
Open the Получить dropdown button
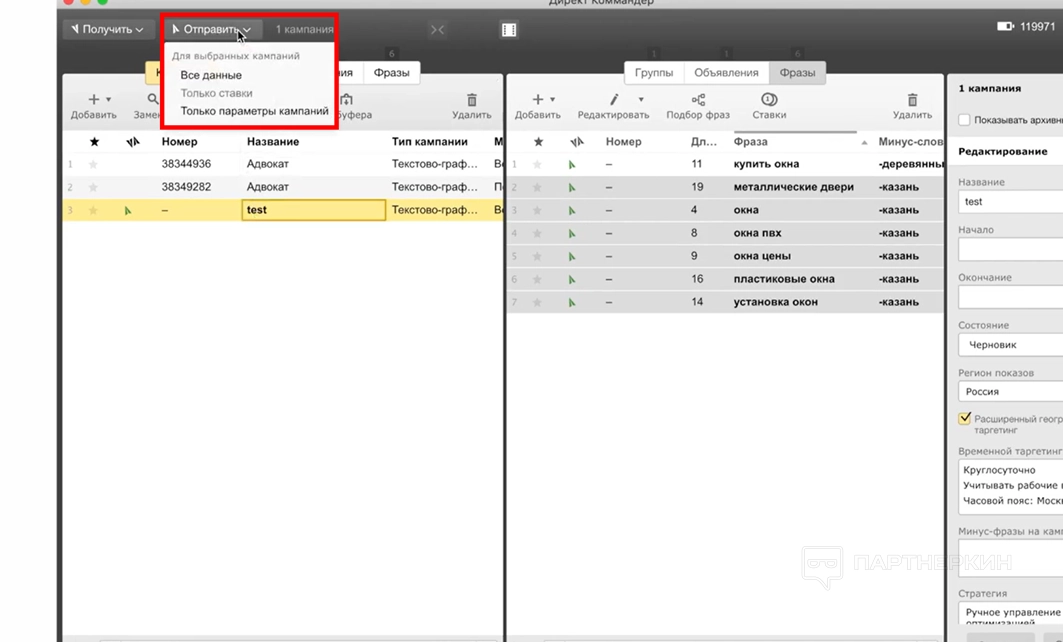click(x=108, y=30)
